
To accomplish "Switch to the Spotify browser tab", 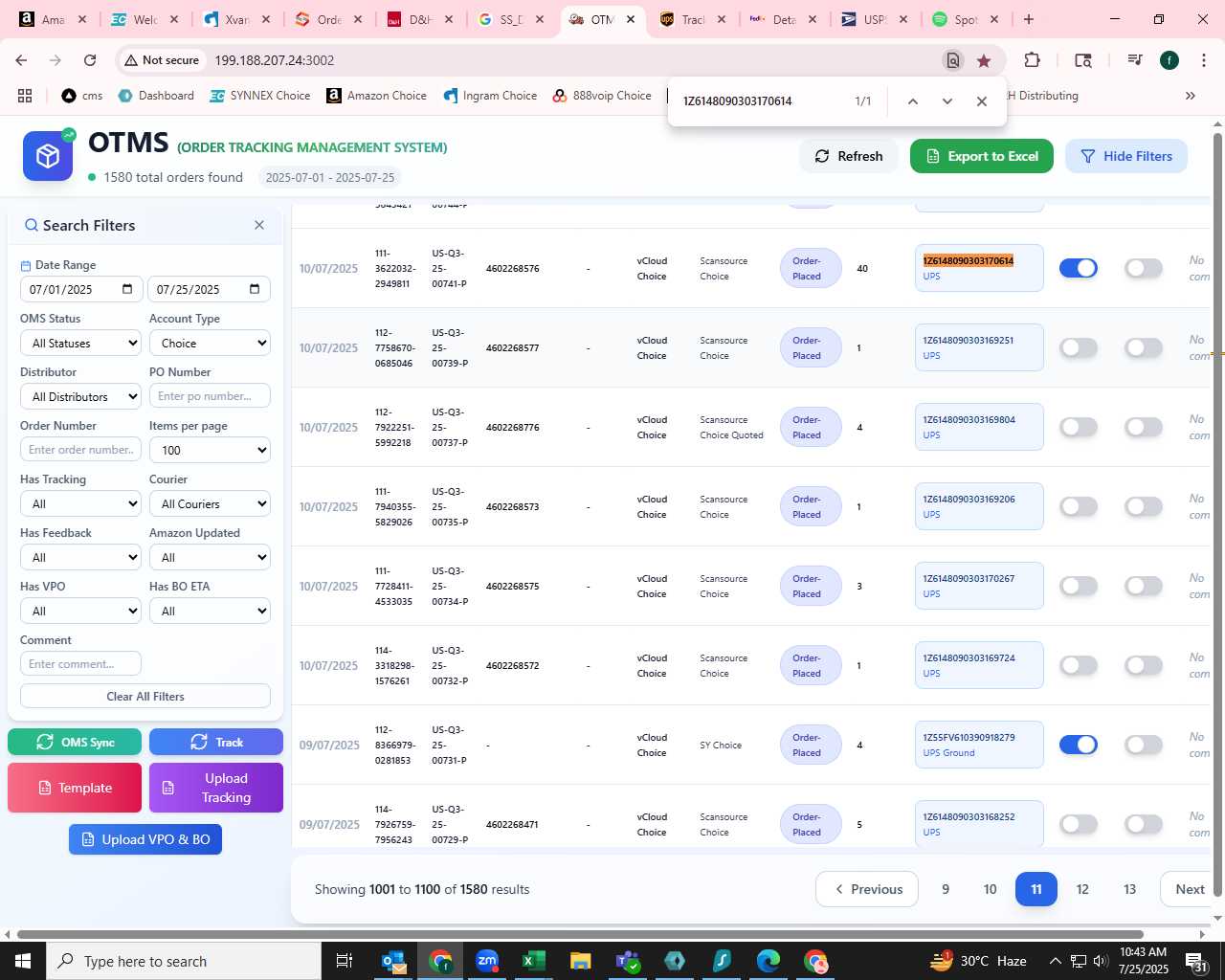I will pyautogui.click(x=955, y=19).
